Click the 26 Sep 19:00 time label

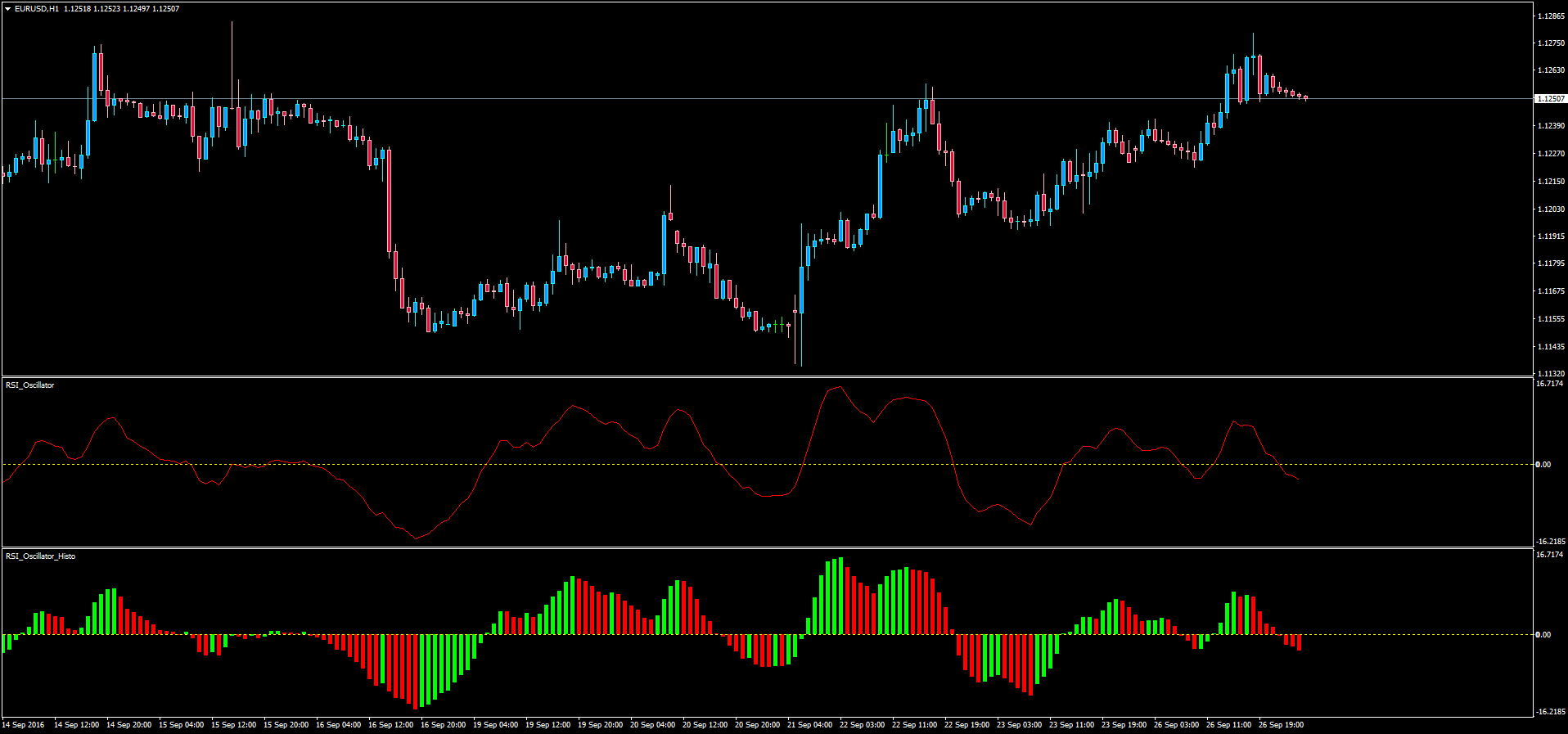[1281, 724]
